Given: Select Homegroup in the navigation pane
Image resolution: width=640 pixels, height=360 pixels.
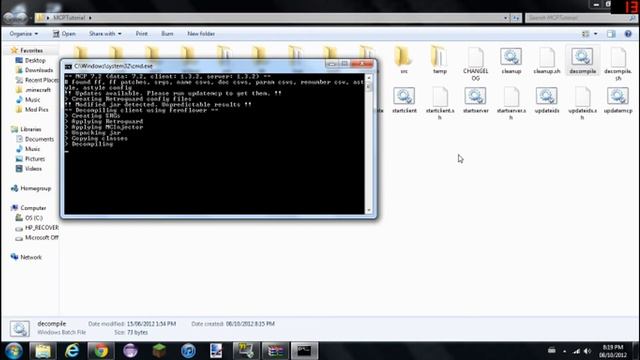Looking at the screenshot, I should [31, 189].
